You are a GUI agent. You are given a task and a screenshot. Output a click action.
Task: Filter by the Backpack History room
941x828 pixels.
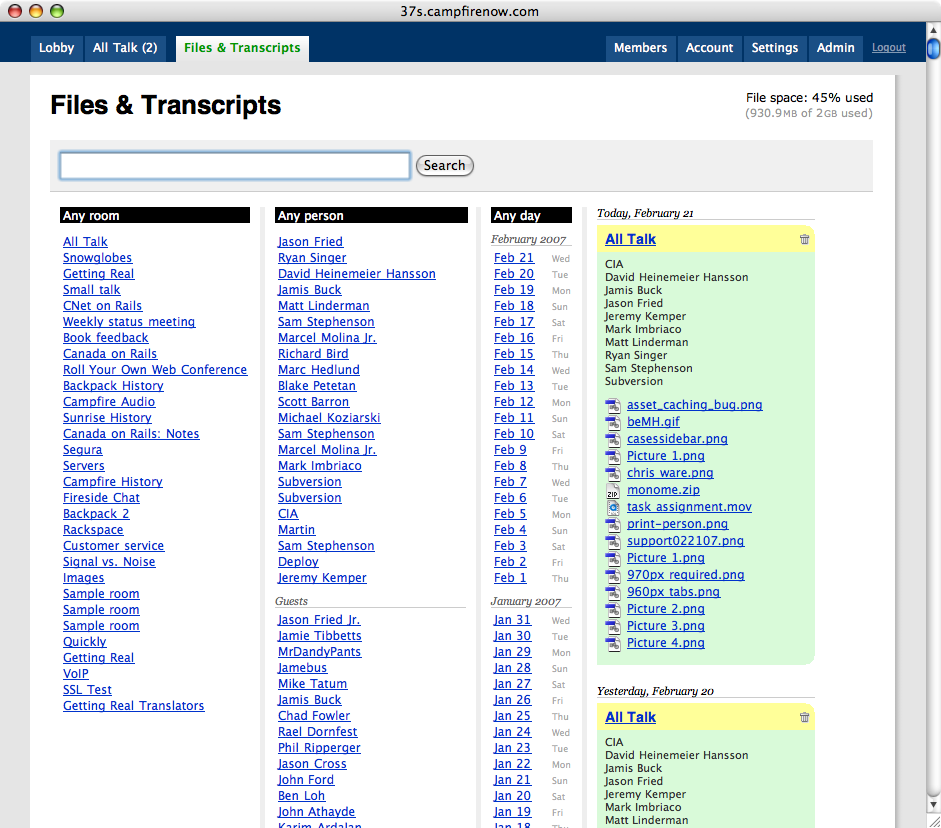113,386
